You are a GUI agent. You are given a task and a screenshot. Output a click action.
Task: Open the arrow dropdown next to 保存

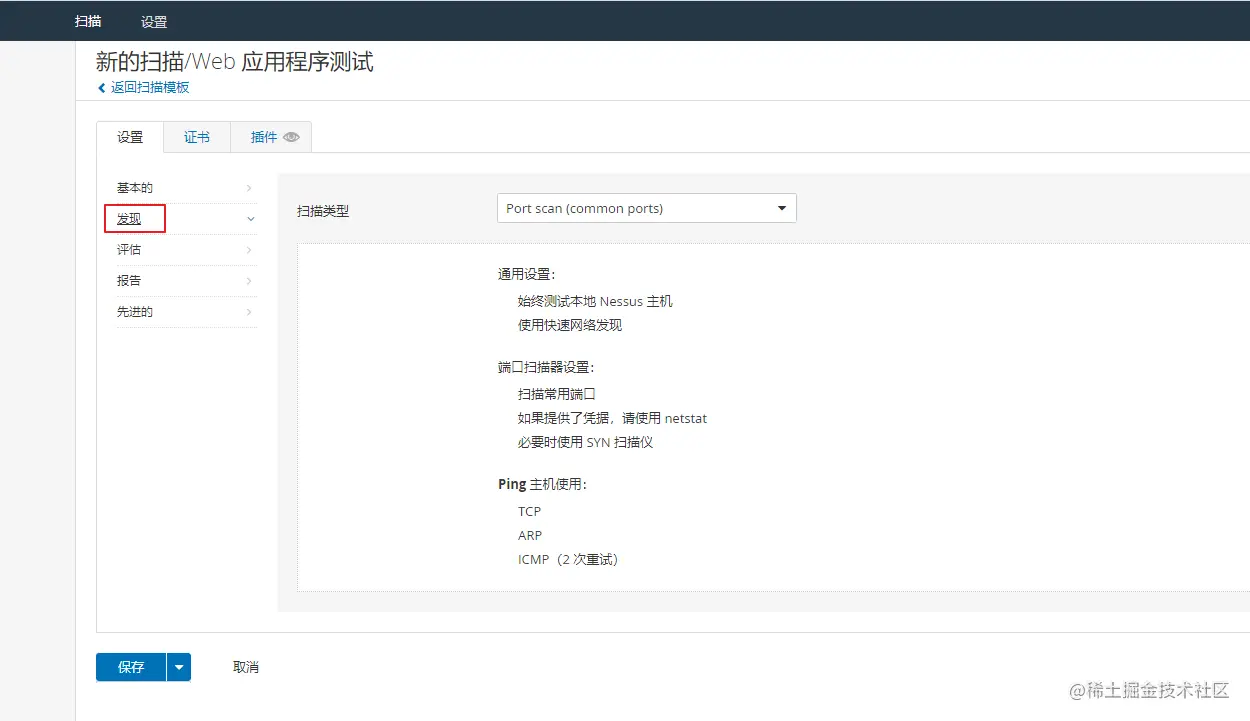pyautogui.click(x=179, y=667)
